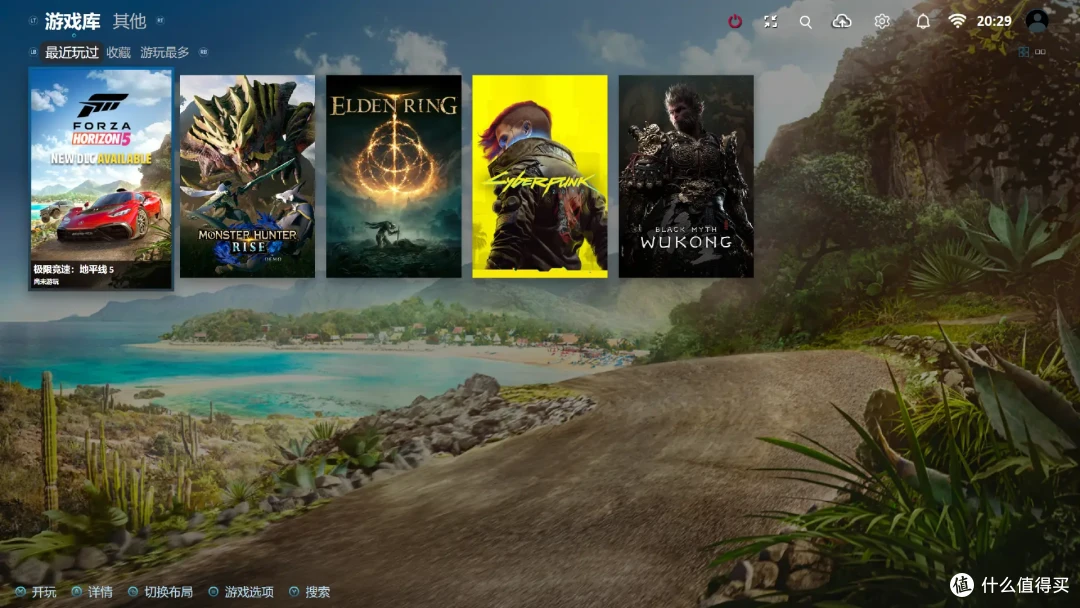Select the 游戏库 tab
The image size is (1080, 608).
pyautogui.click(x=72, y=21)
